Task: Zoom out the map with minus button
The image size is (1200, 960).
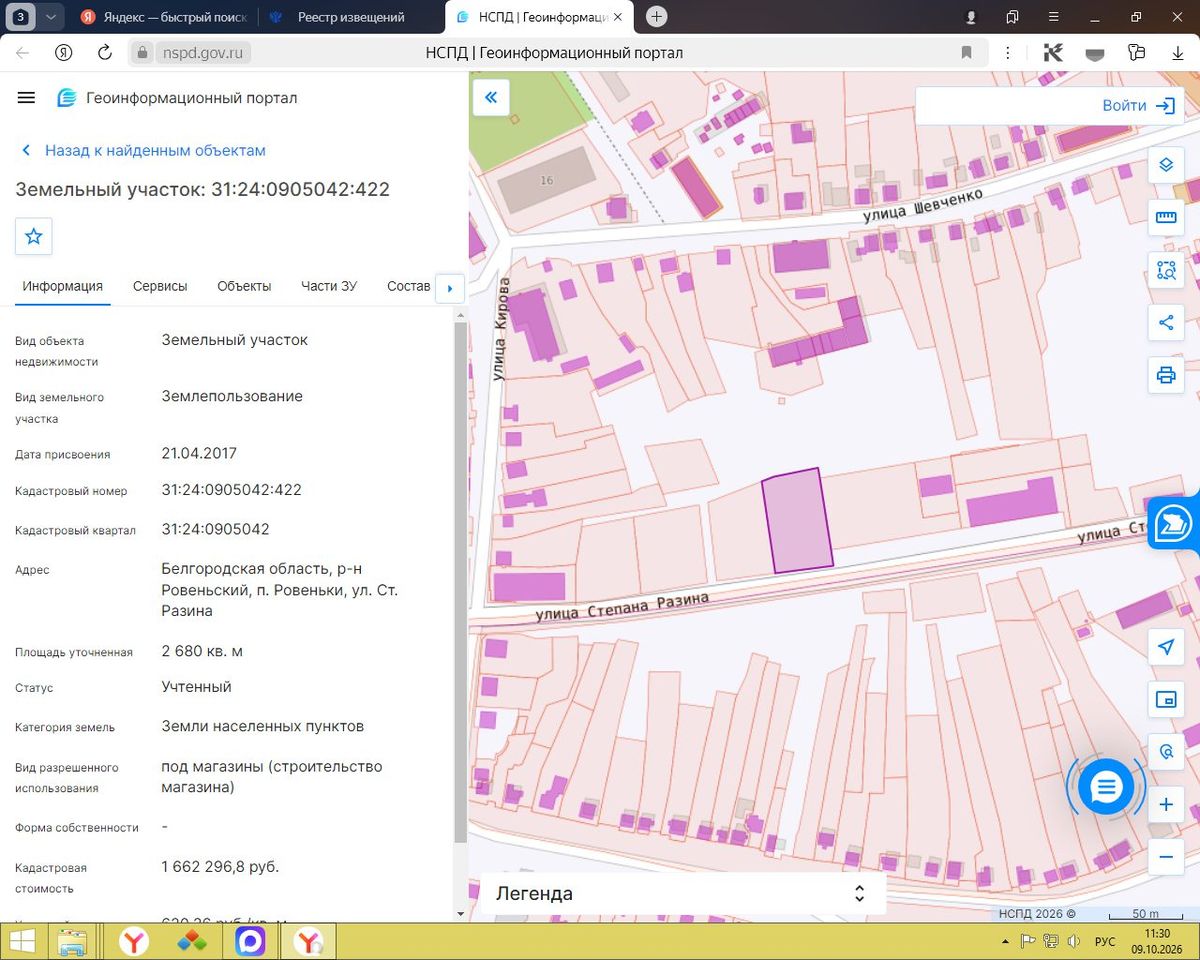Action: point(1165,857)
